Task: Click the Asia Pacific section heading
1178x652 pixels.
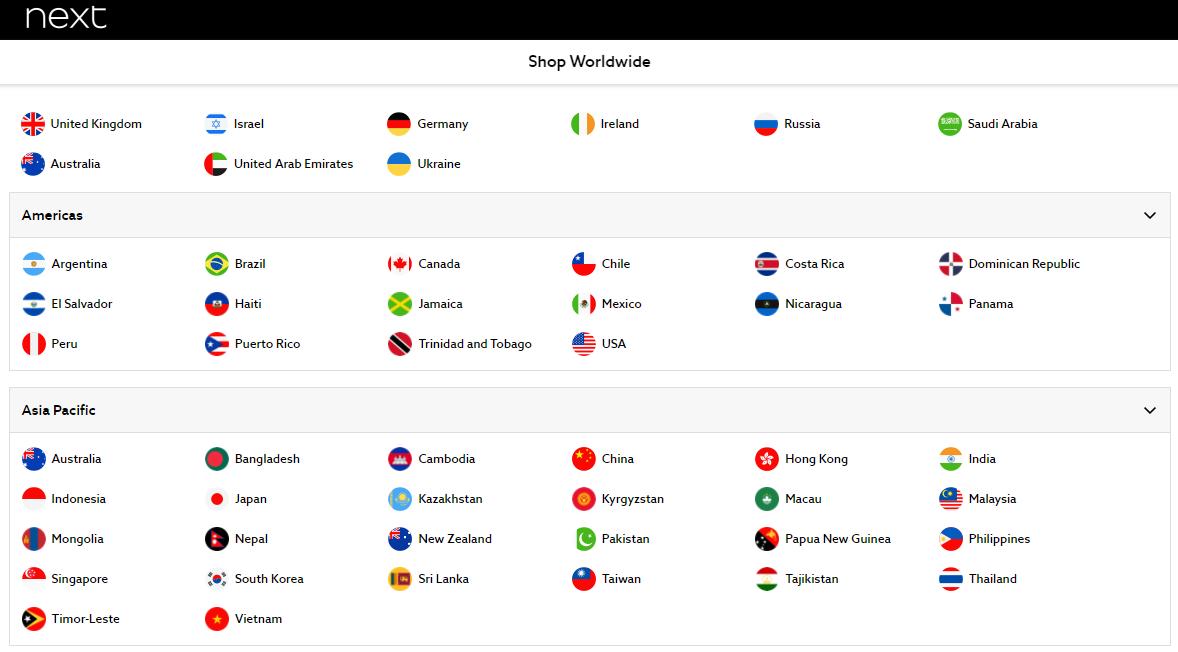Action: pos(59,410)
